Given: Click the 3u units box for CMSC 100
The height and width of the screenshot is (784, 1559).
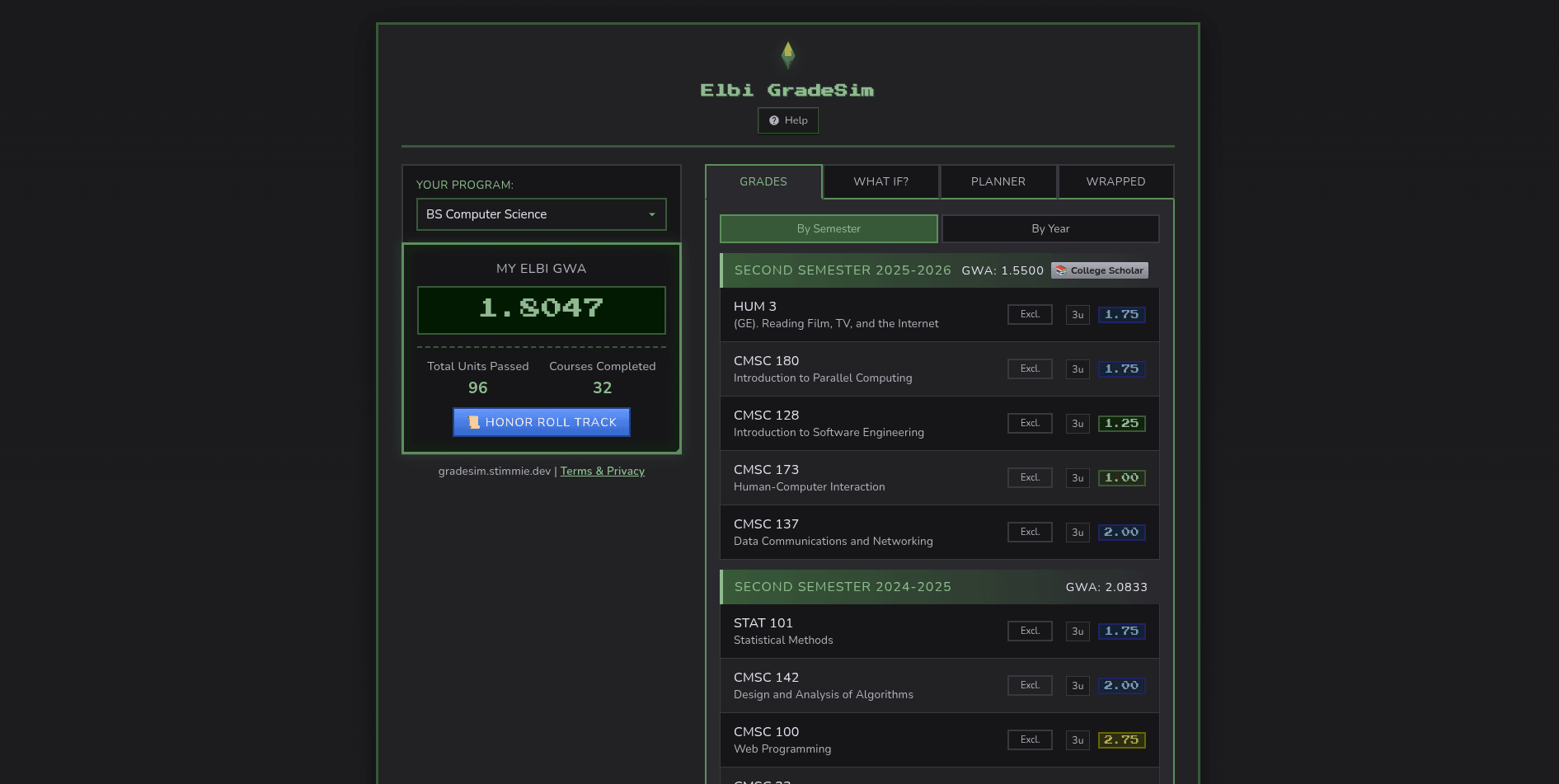Looking at the screenshot, I should pyautogui.click(x=1078, y=740).
